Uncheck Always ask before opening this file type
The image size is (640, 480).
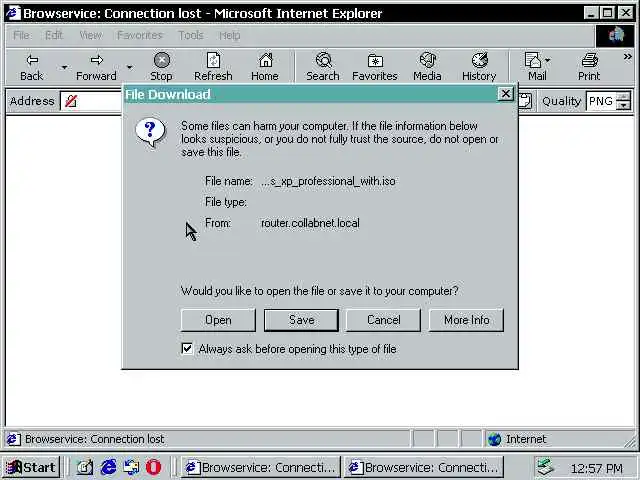point(187,349)
